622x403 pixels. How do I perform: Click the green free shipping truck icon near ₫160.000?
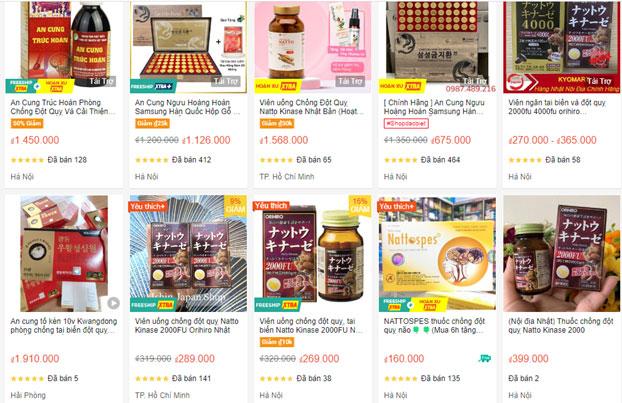(x=484, y=359)
